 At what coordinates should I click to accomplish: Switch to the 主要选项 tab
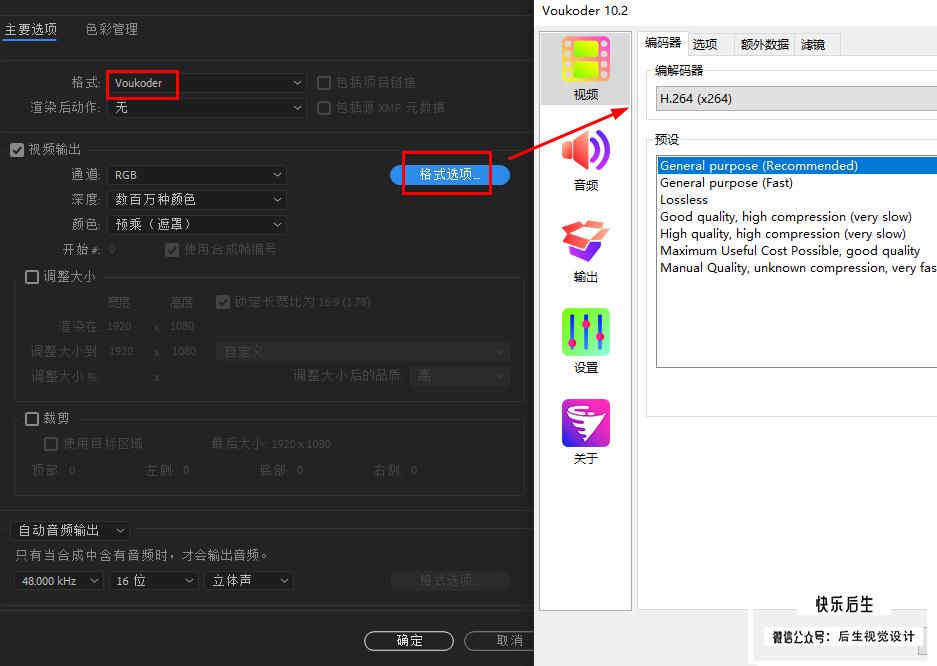tap(30, 29)
